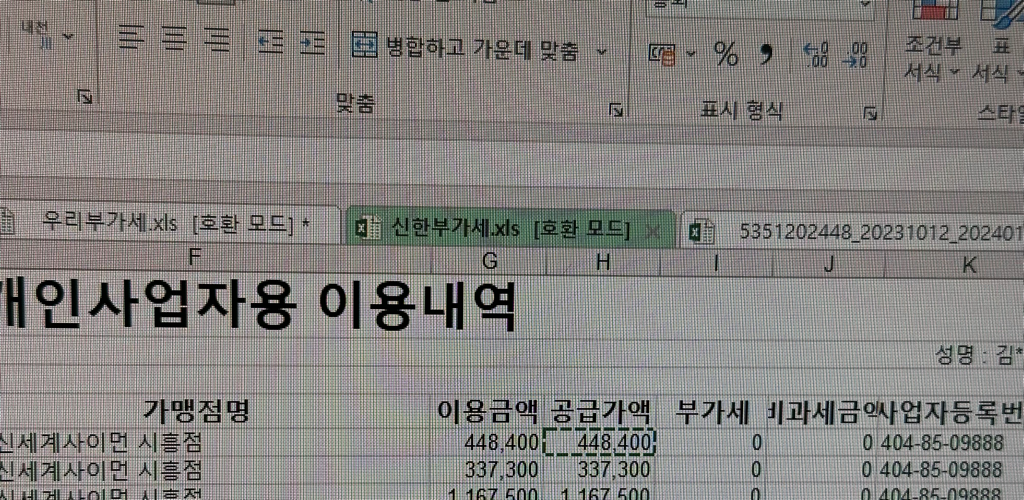Apply comma style number format
Viewport: 1024px width, 500px height.
click(x=767, y=54)
